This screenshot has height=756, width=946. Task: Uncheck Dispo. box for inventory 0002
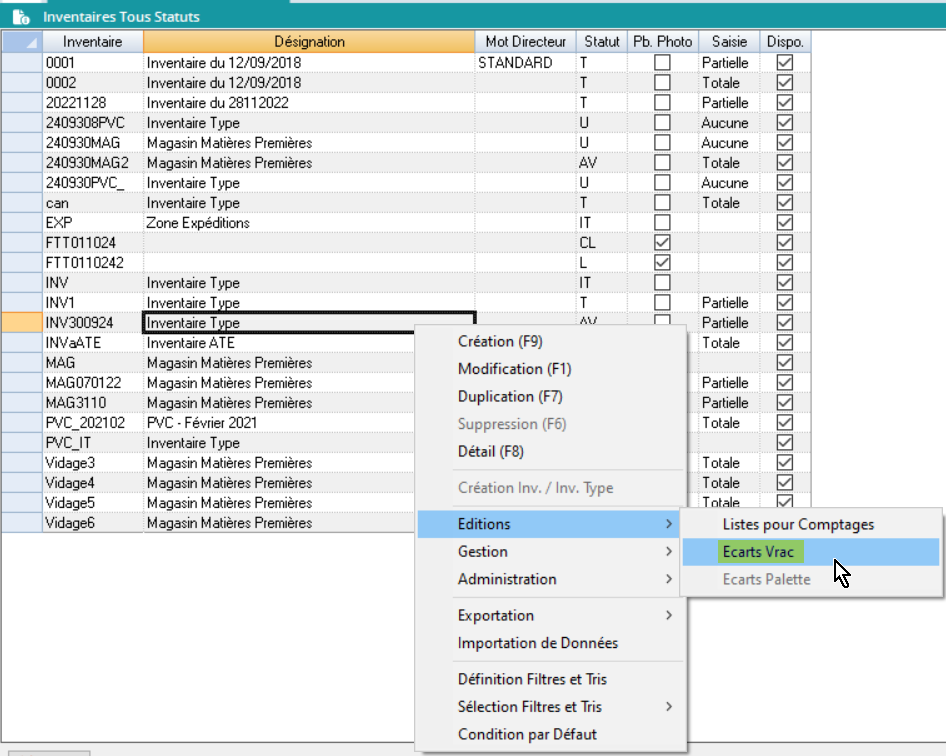pyautogui.click(x=785, y=83)
